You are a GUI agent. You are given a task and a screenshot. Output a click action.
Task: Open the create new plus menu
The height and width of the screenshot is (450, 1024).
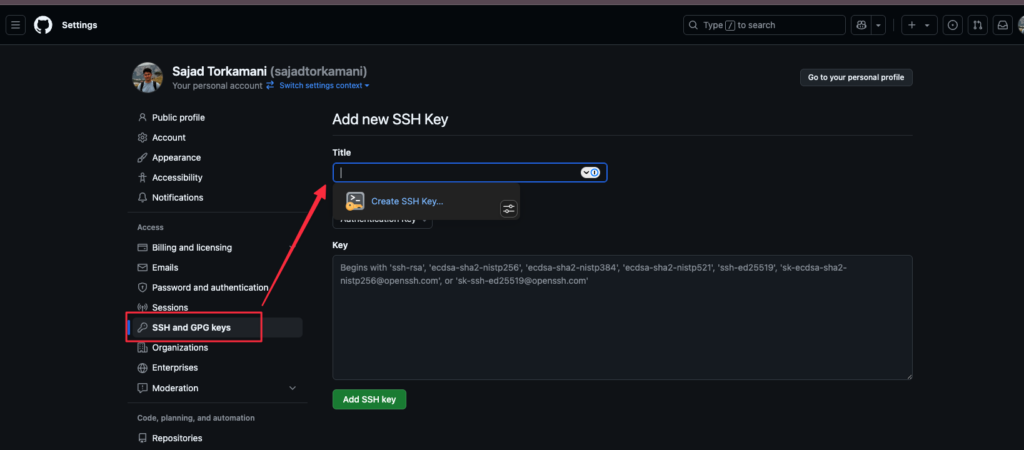pyautogui.click(x=919, y=25)
